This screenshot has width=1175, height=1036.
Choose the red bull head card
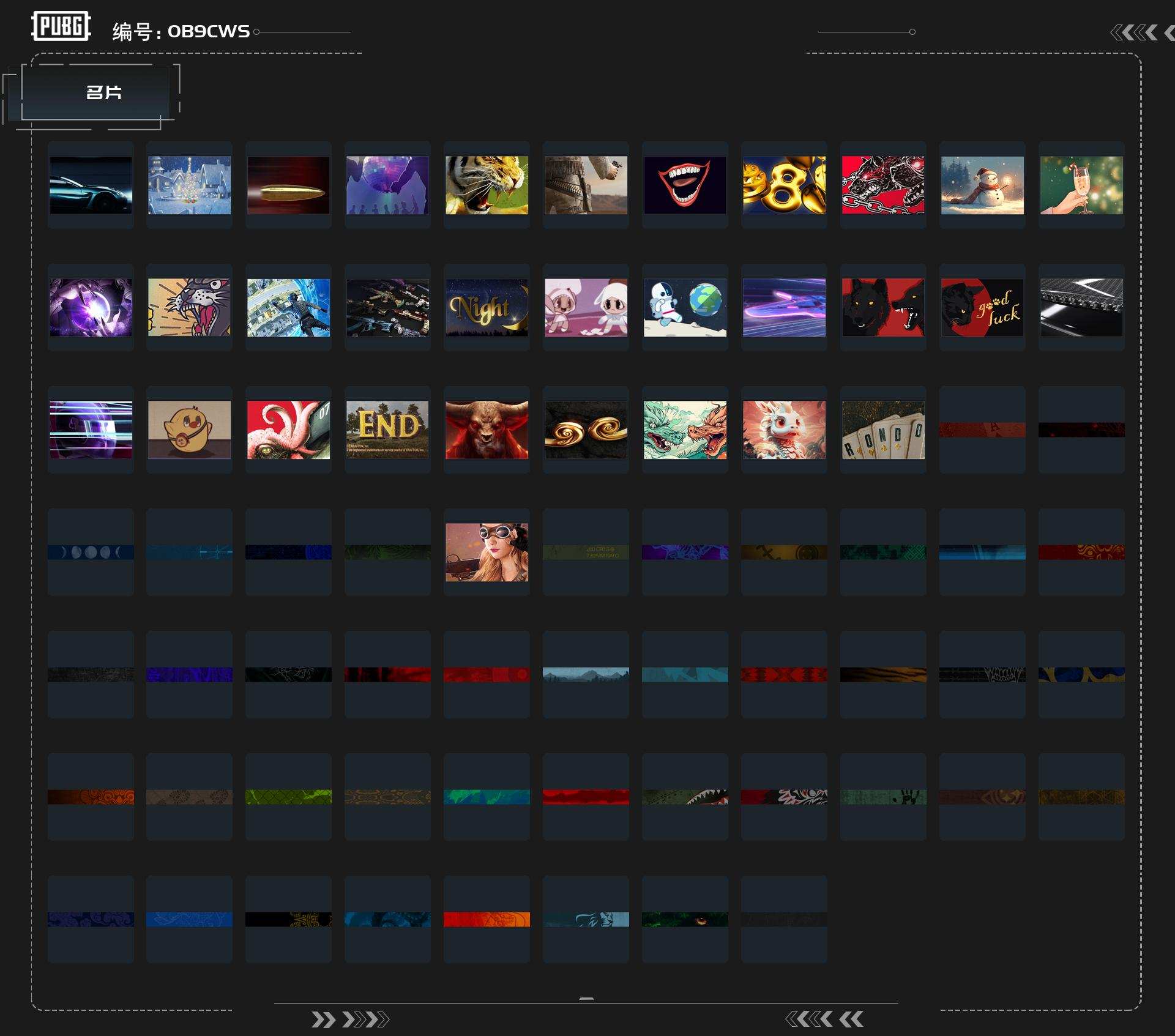coord(487,430)
